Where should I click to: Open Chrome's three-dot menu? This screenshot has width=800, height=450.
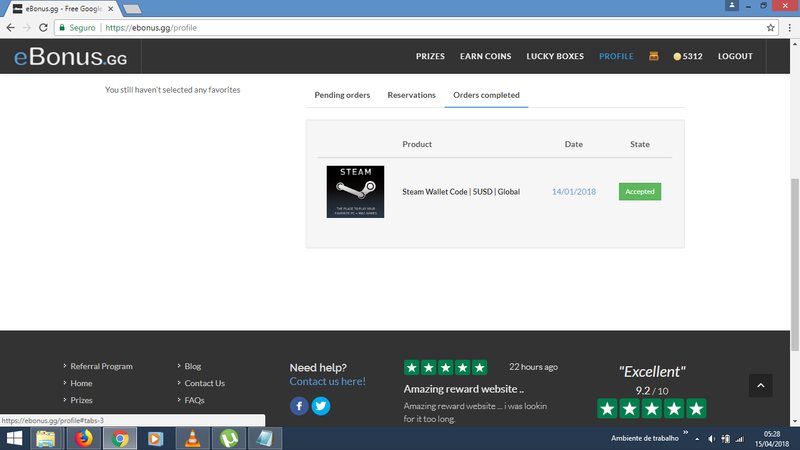click(x=790, y=28)
